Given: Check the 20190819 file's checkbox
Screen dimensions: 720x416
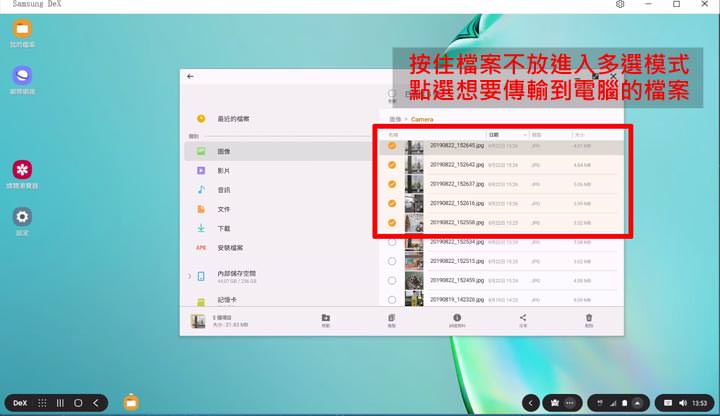Looking at the screenshot, I should pos(392,300).
